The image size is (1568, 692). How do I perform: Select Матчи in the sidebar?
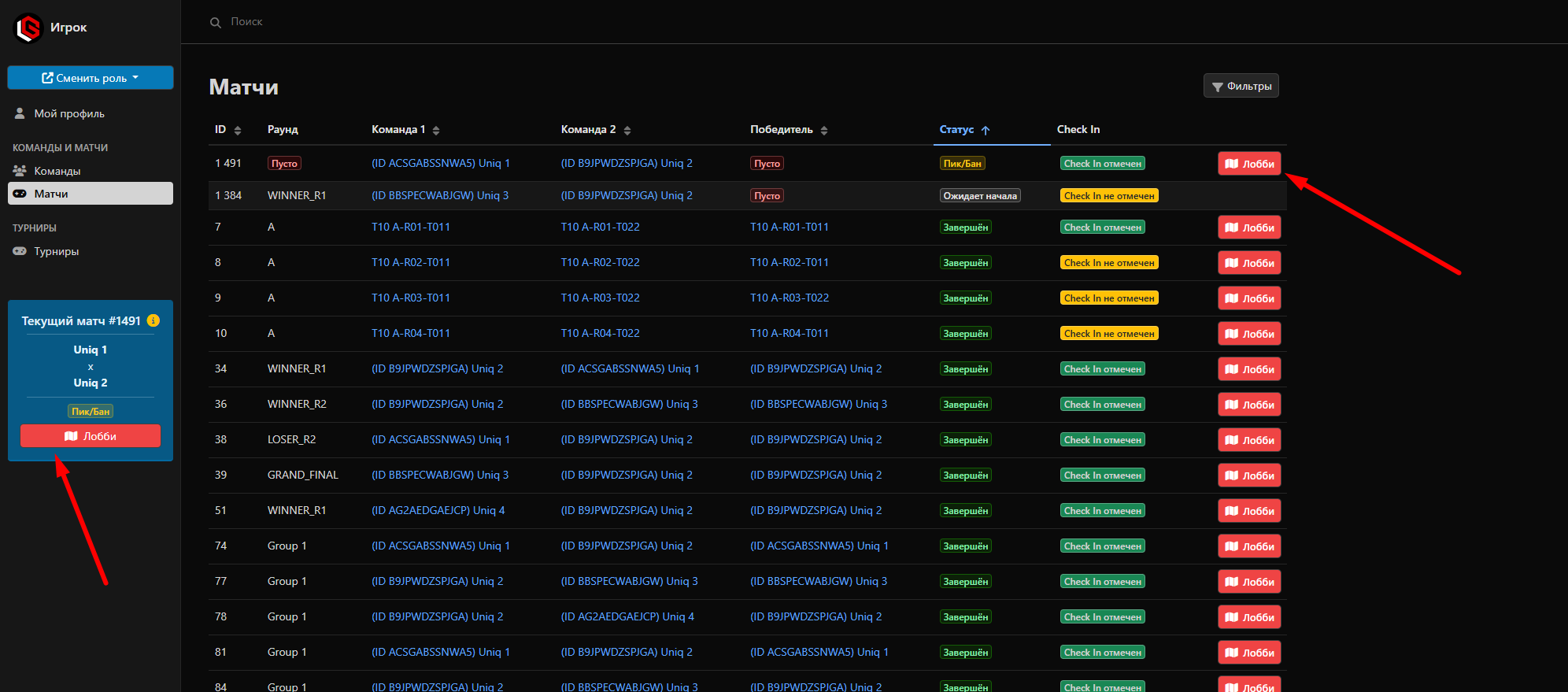(x=51, y=194)
